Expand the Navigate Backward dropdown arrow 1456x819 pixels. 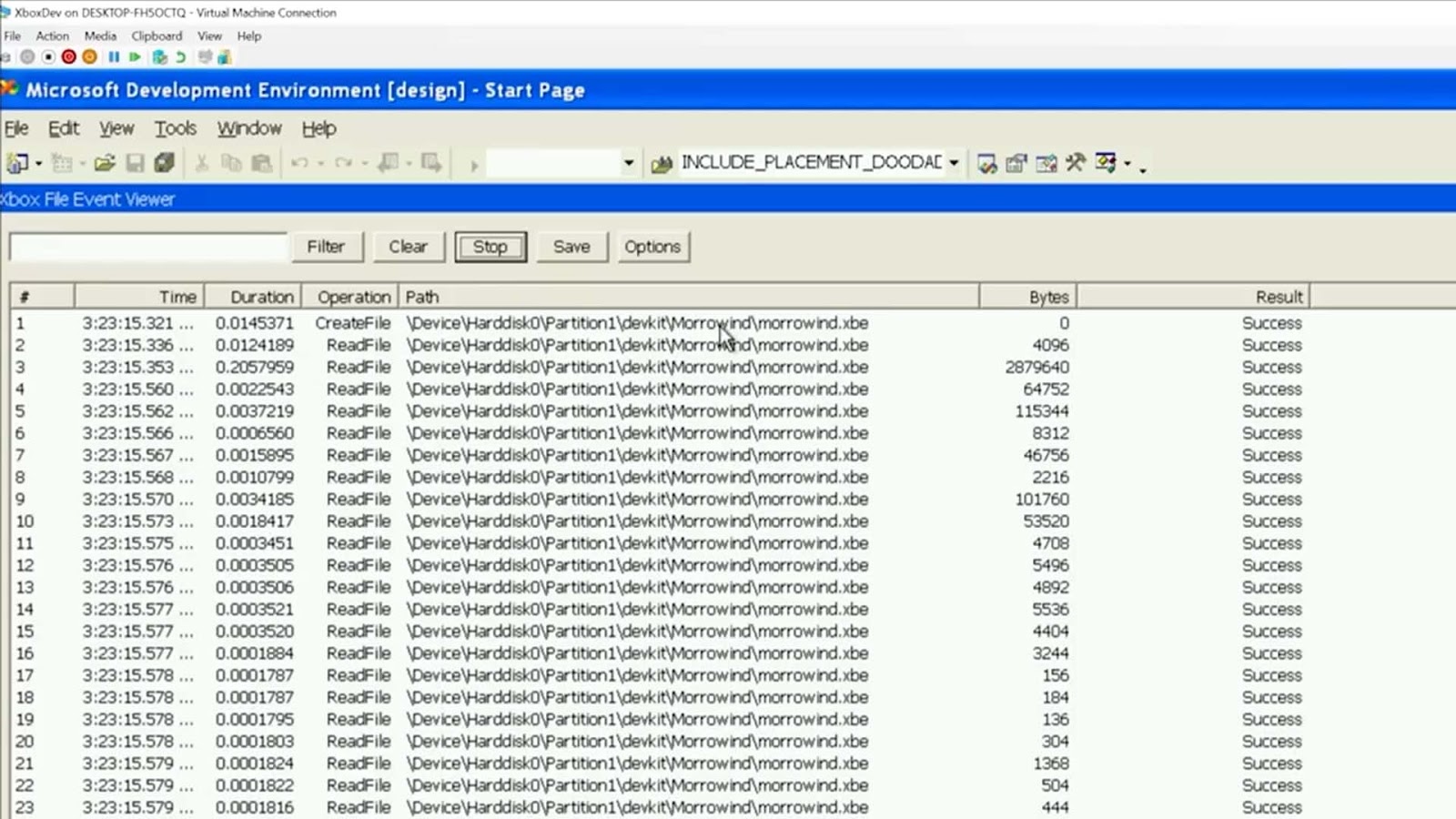point(409,164)
